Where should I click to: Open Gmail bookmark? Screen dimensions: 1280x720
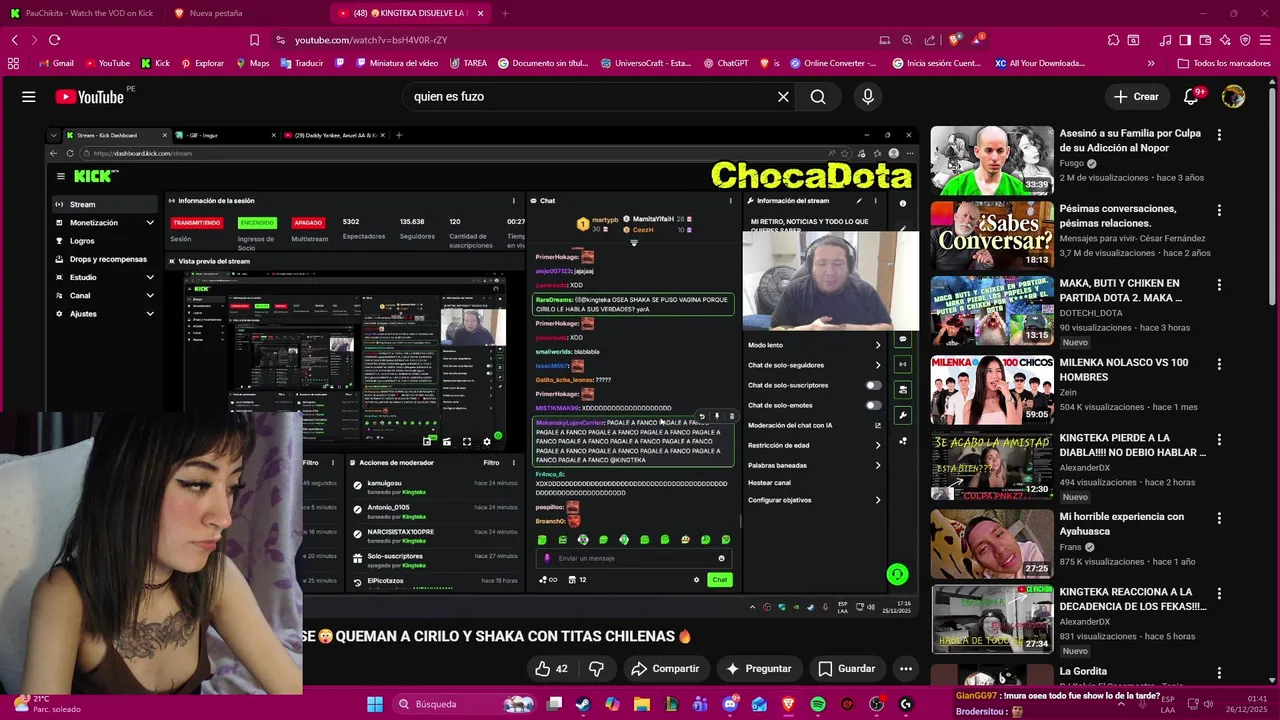tap(56, 63)
